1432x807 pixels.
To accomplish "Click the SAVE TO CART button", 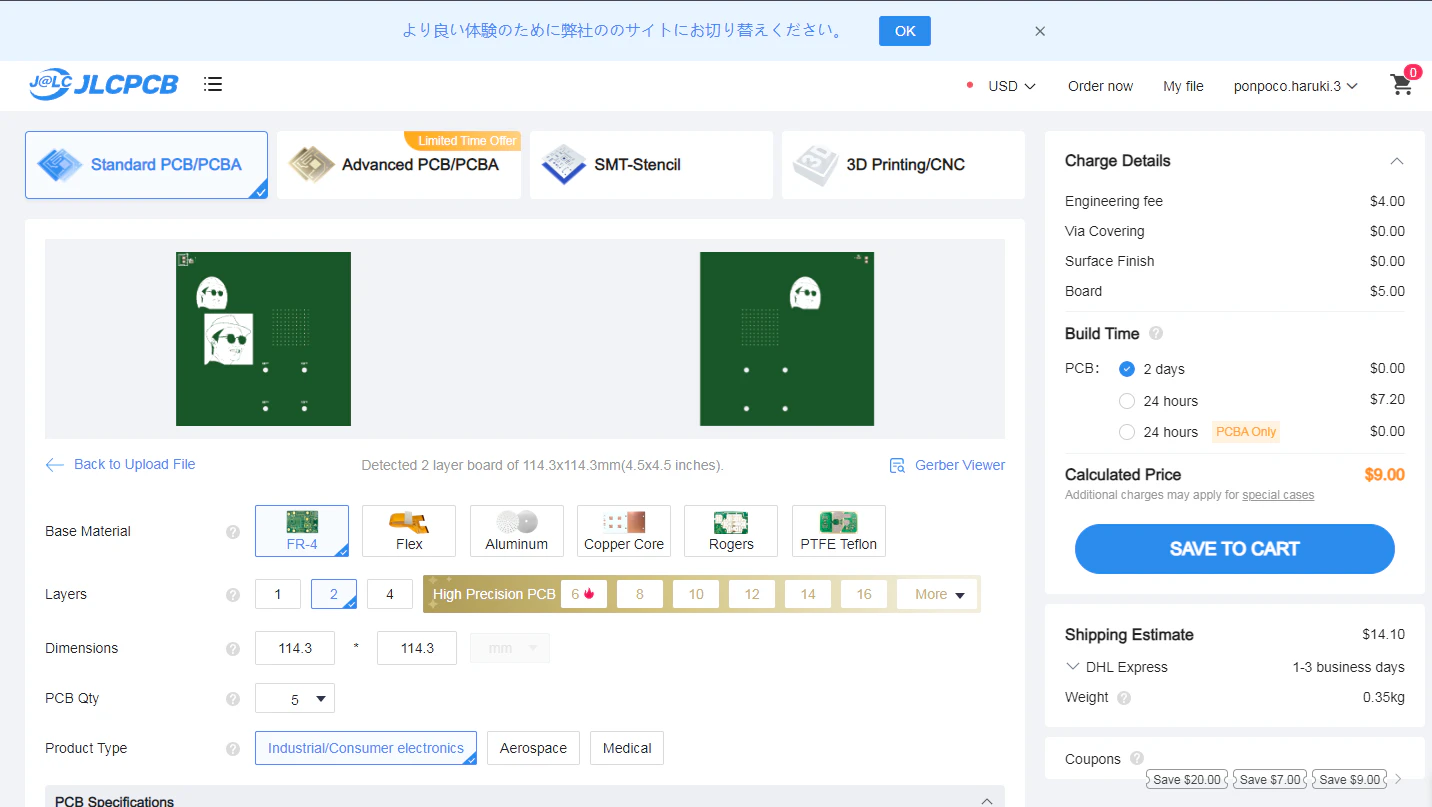I will [x=1234, y=549].
